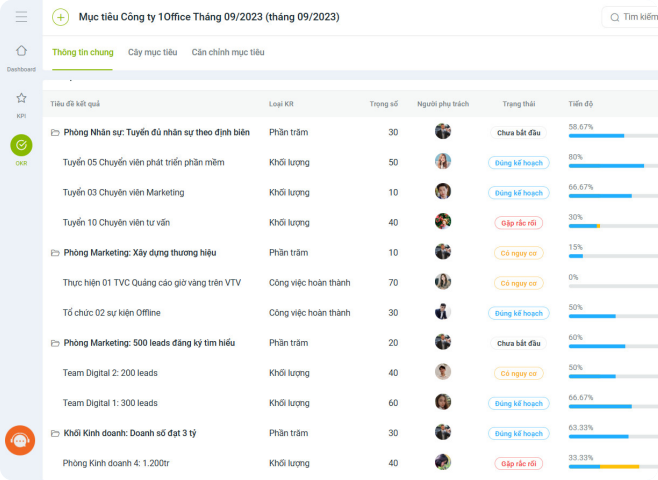Go to Dashboard home icon
This screenshot has height=480, width=658.
pos(21,51)
